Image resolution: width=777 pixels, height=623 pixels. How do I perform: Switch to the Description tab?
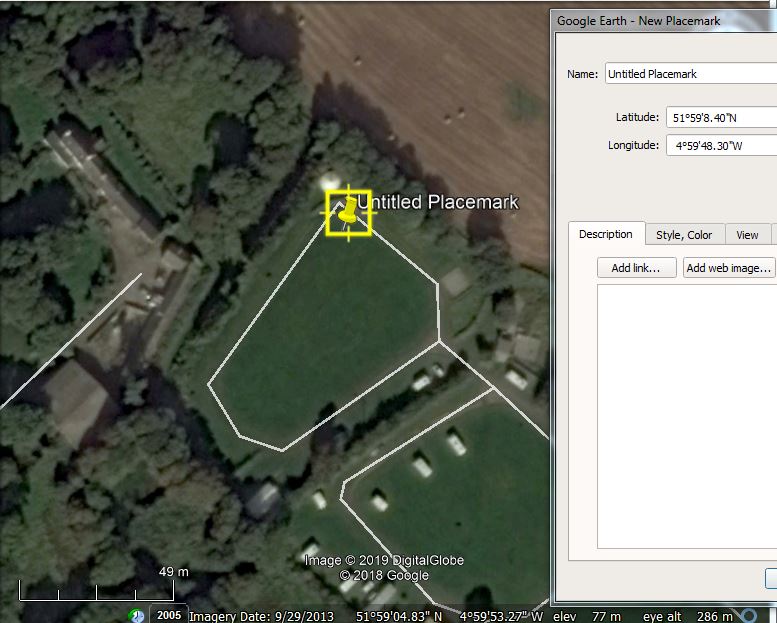[x=606, y=234]
